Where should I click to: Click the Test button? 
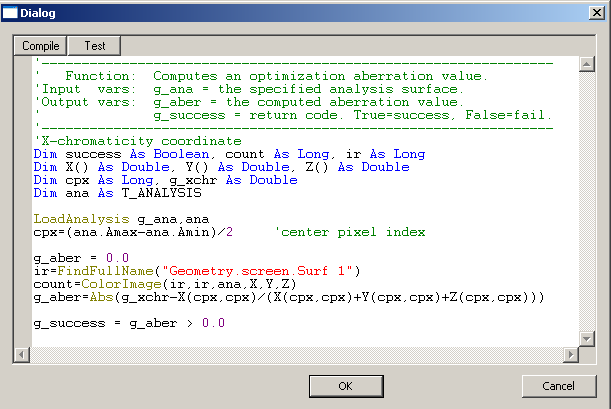click(x=95, y=46)
